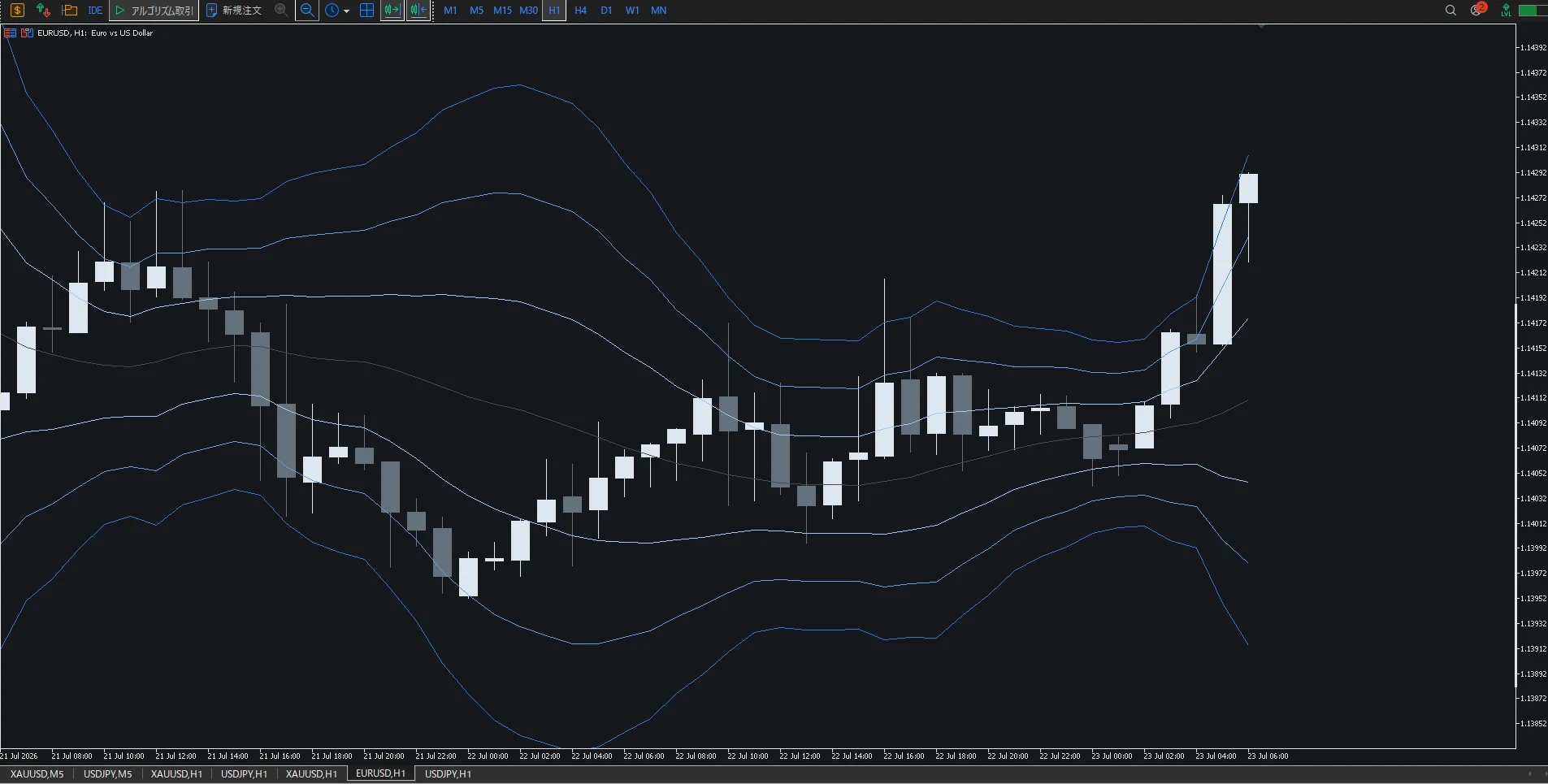This screenshot has height=784, width=1548.
Task: Click the red list icon beside EURUSD title
Action: [10, 33]
